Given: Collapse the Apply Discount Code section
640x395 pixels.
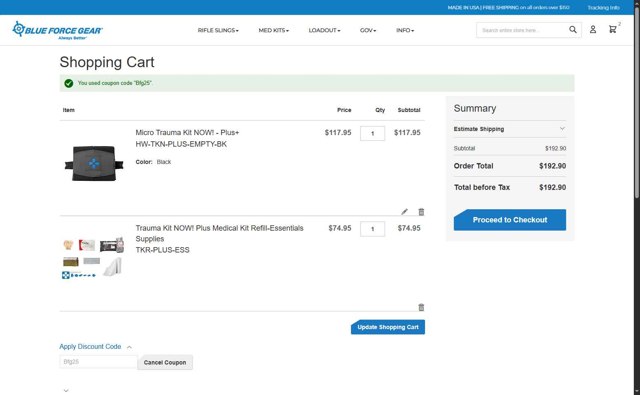Looking at the screenshot, I should coord(96,346).
